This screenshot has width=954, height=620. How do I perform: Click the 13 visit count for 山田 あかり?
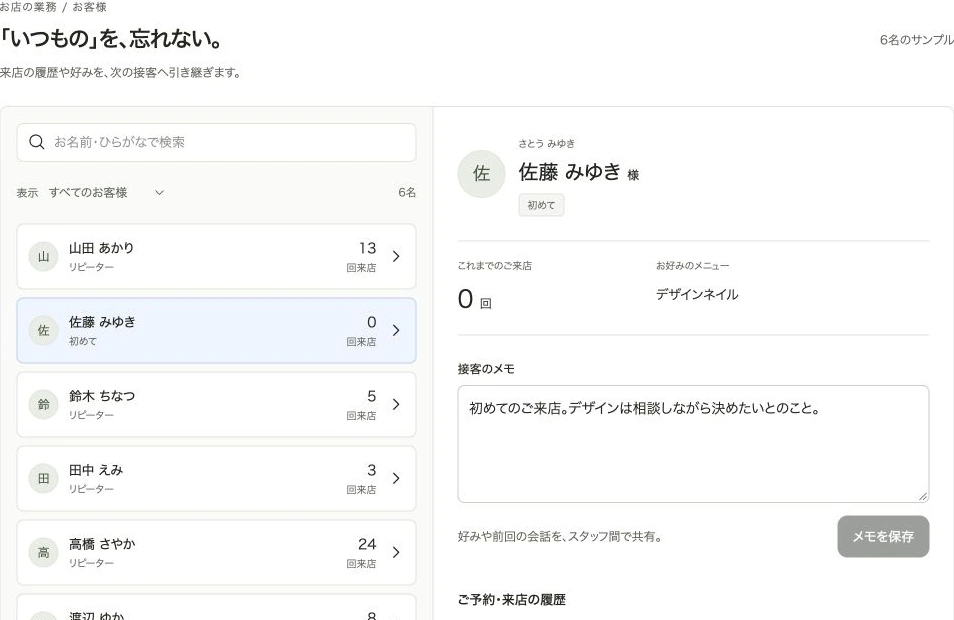[x=367, y=248]
